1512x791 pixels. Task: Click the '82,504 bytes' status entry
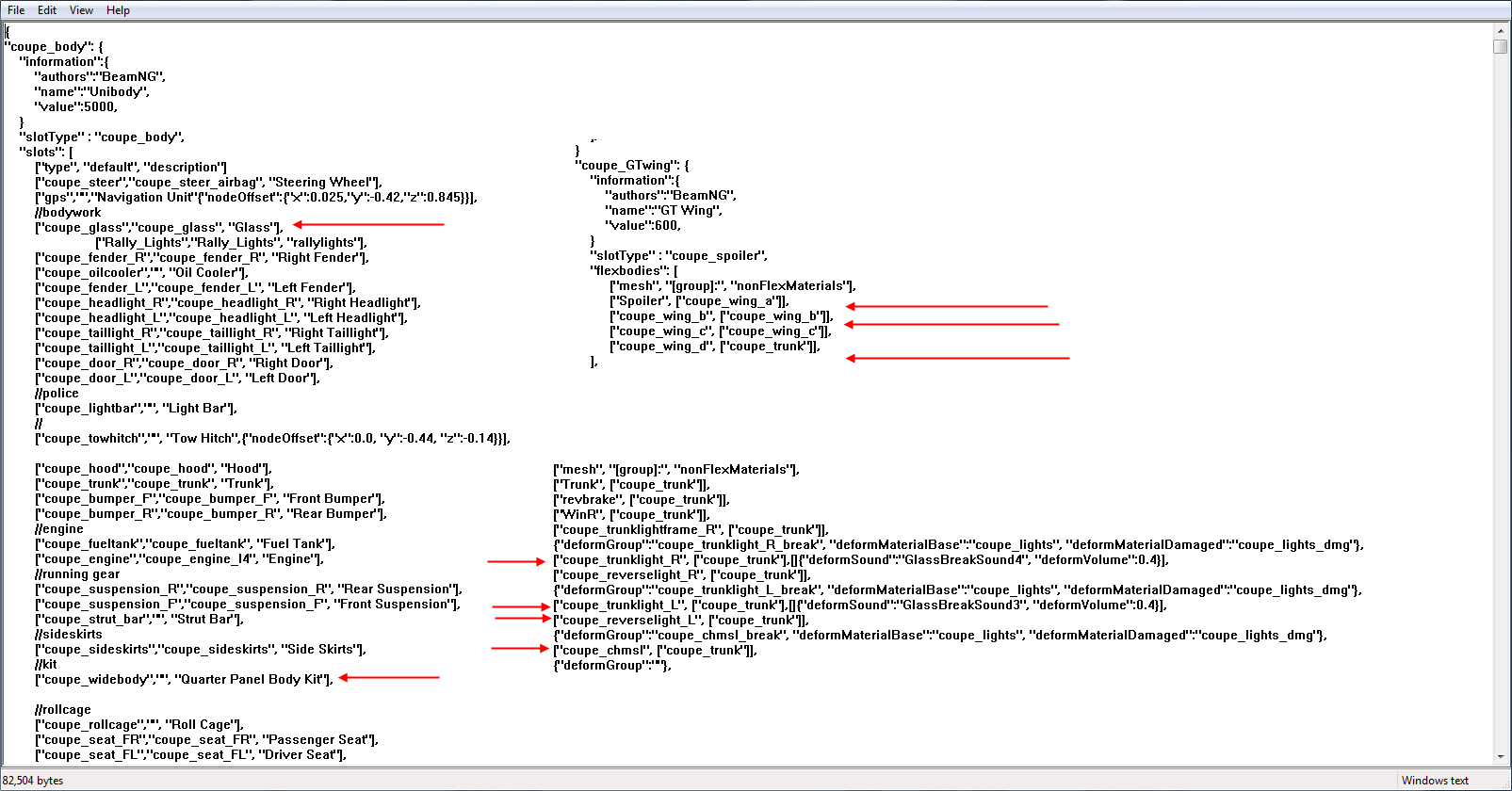point(33,781)
